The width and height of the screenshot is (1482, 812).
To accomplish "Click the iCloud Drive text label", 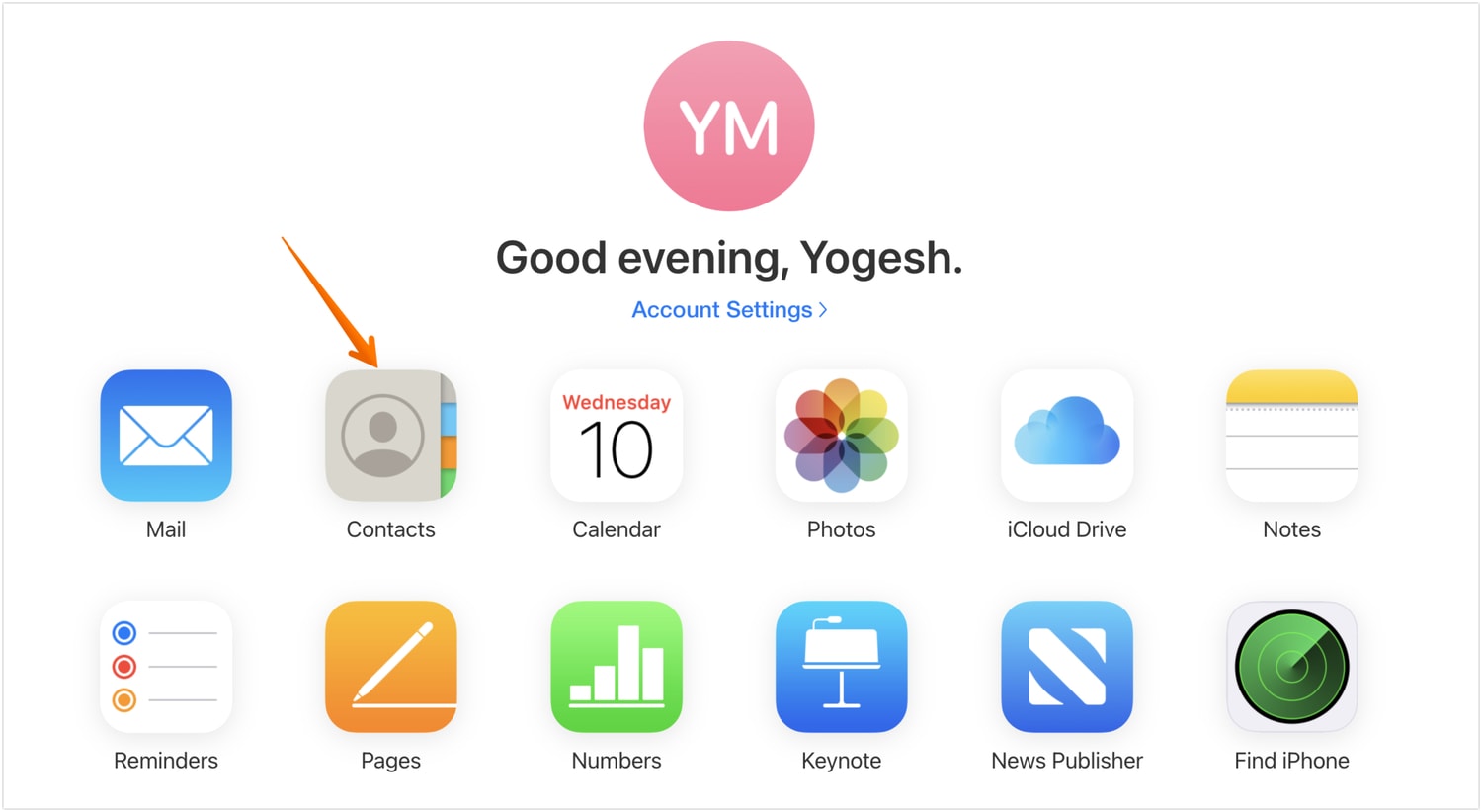I will (x=1067, y=529).
